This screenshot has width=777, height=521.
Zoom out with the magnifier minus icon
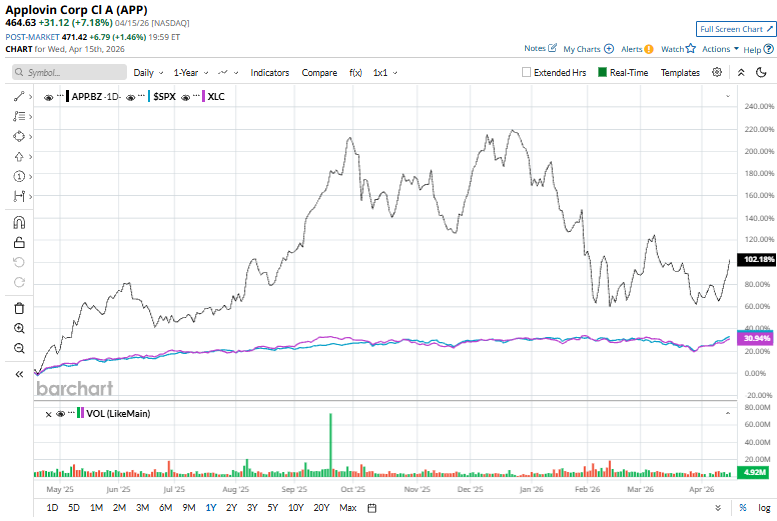(19, 348)
